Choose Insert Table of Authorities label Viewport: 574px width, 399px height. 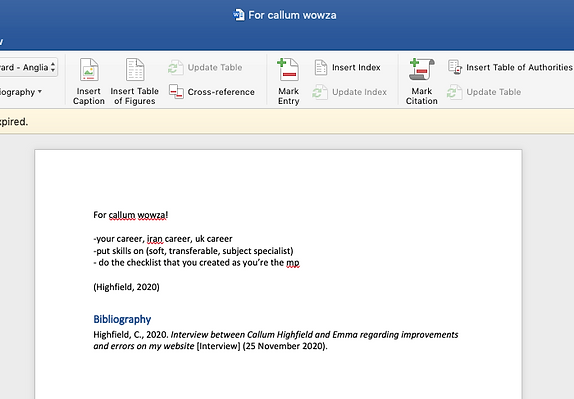tap(519, 67)
